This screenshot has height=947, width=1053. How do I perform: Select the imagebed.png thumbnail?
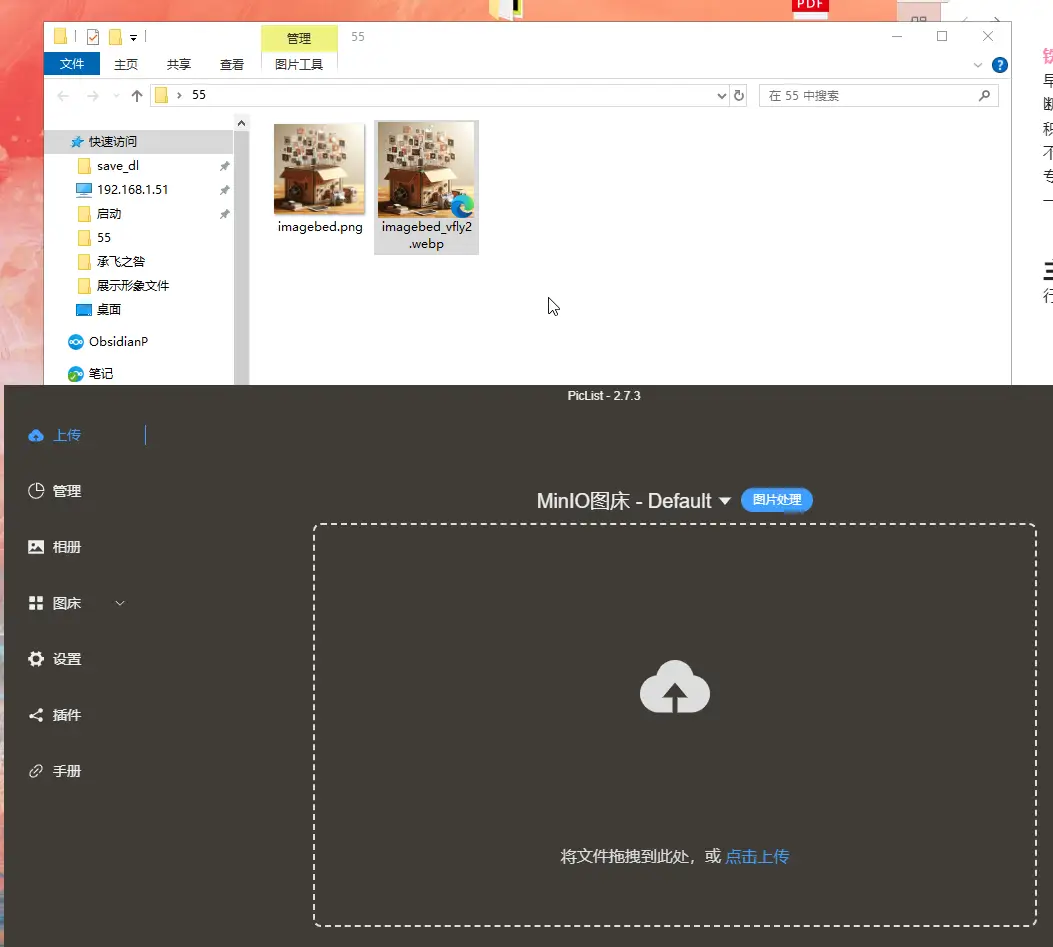(x=319, y=170)
